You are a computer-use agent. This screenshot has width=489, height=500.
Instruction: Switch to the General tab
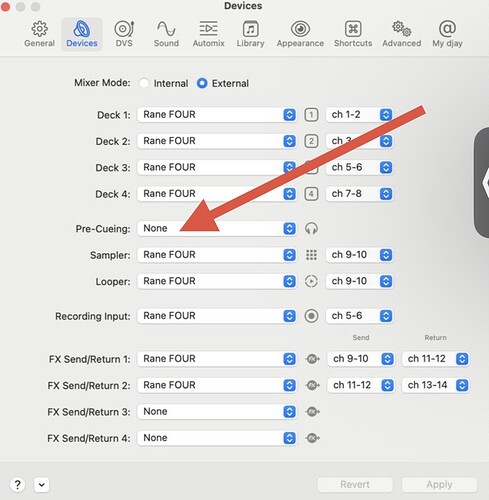click(39, 34)
